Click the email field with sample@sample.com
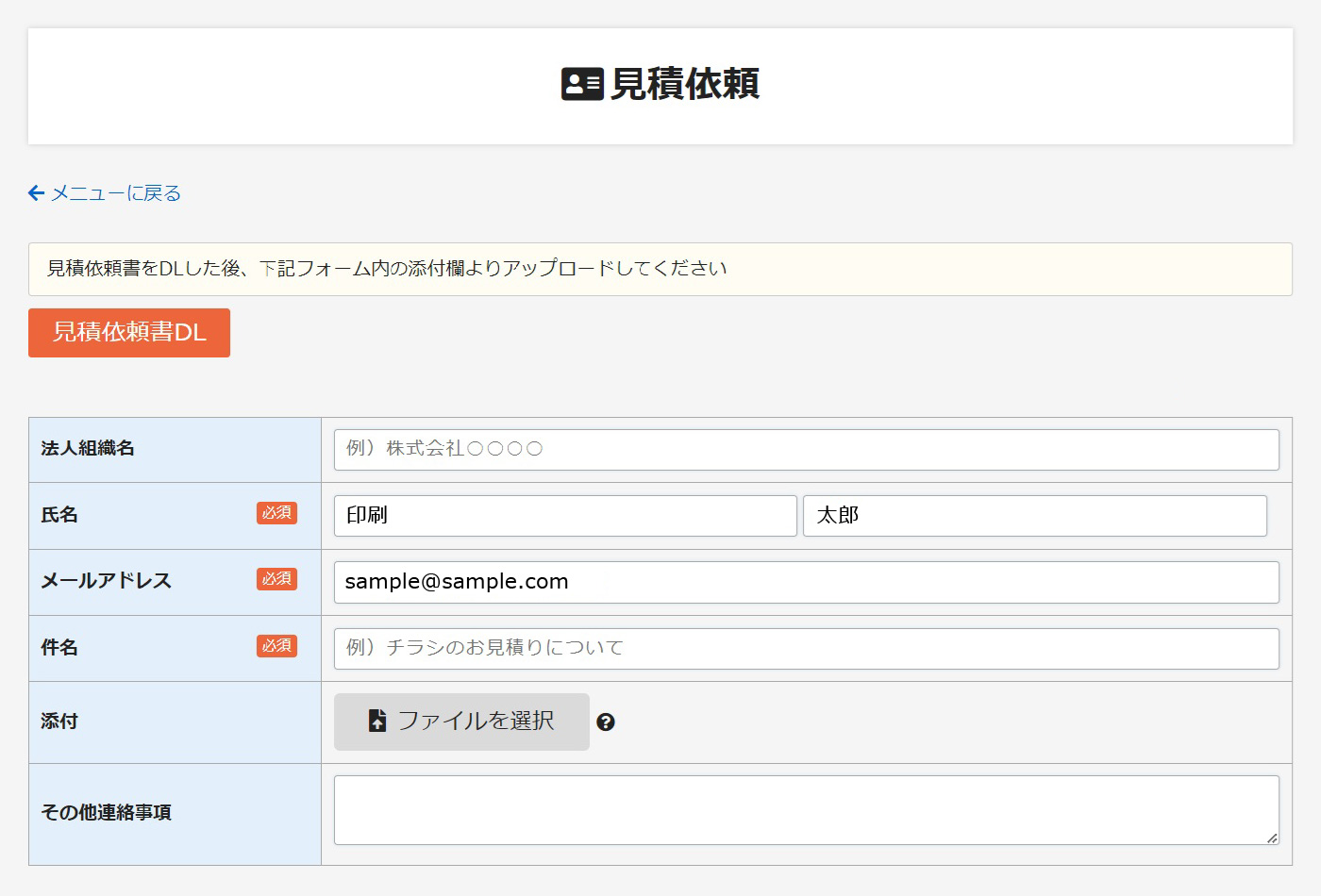This screenshot has height=896, width=1321. pos(807,582)
